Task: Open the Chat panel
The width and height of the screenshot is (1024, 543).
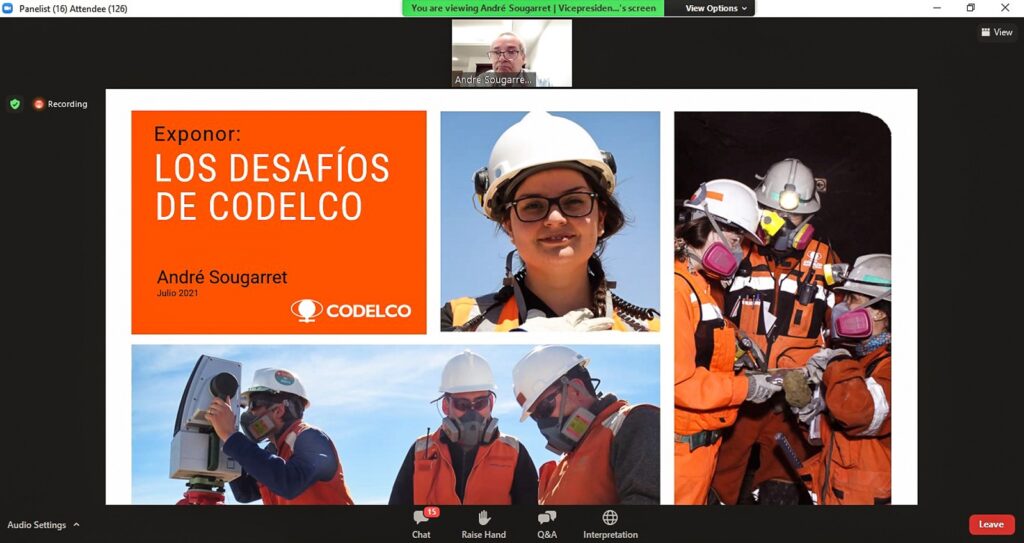Action: 421,523
